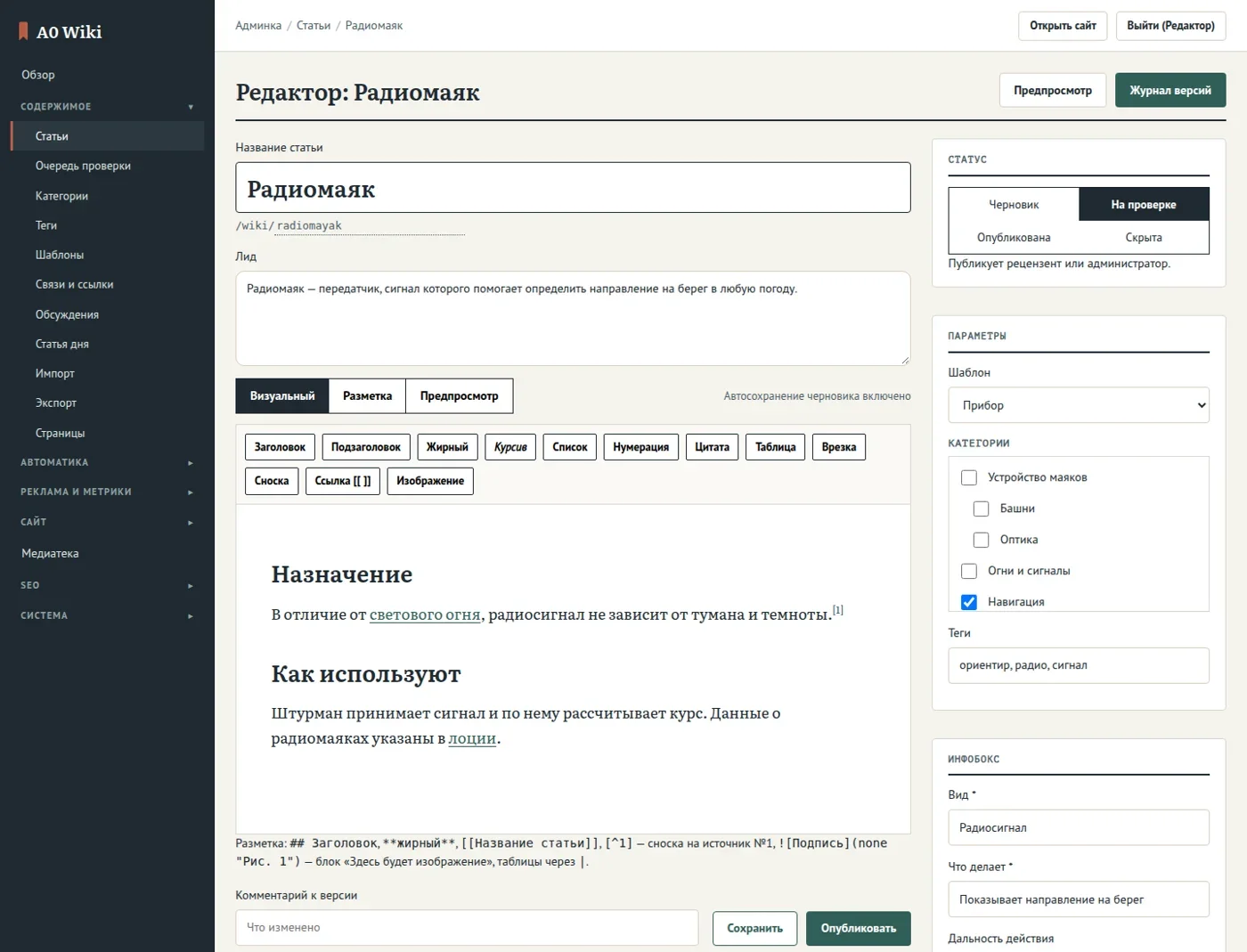This screenshot has width=1247, height=952.
Task: Expand the АВТОМАТИКА sidebar section
Action: [107, 462]
